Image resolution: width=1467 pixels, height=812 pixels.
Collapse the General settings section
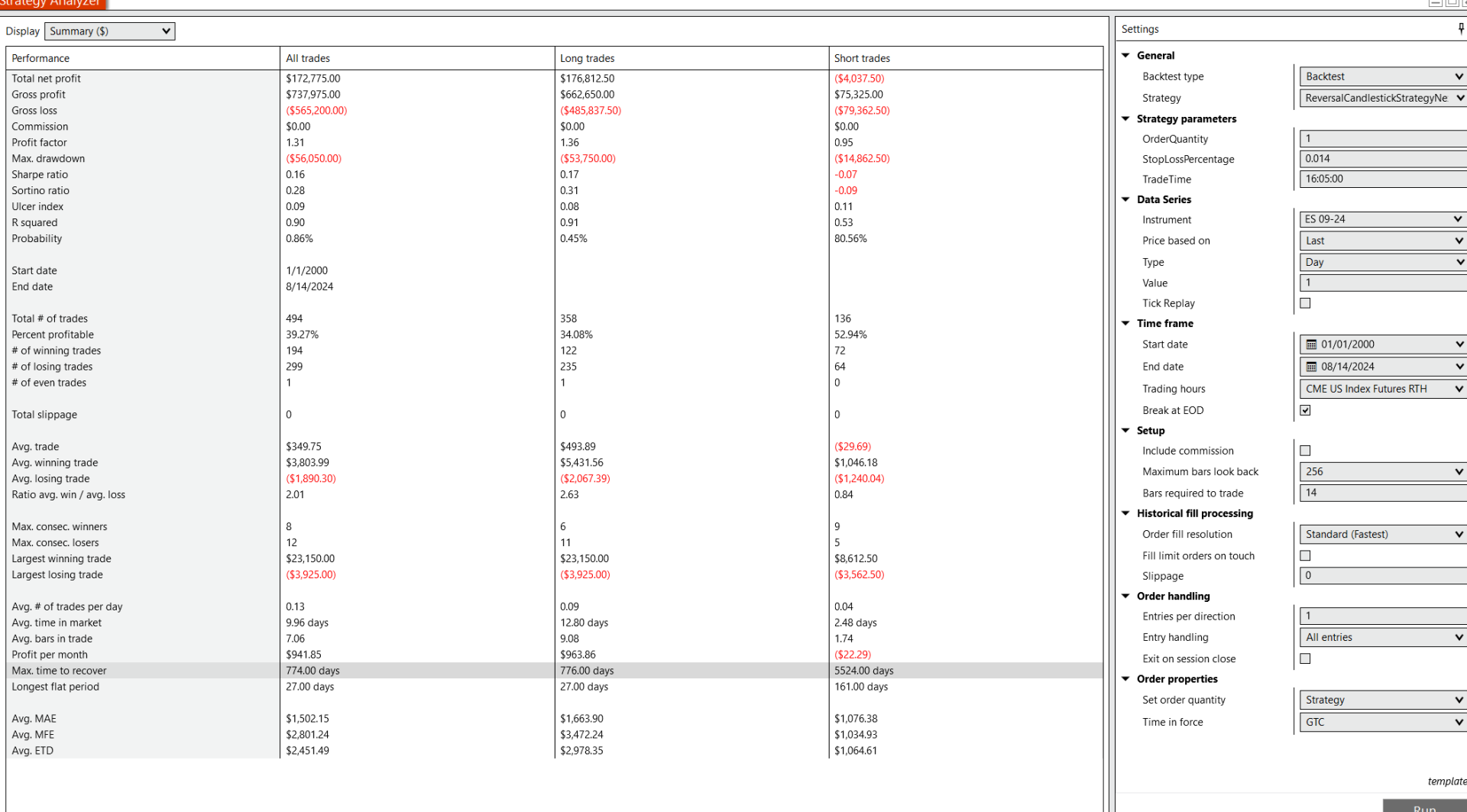click(1125, 55)
